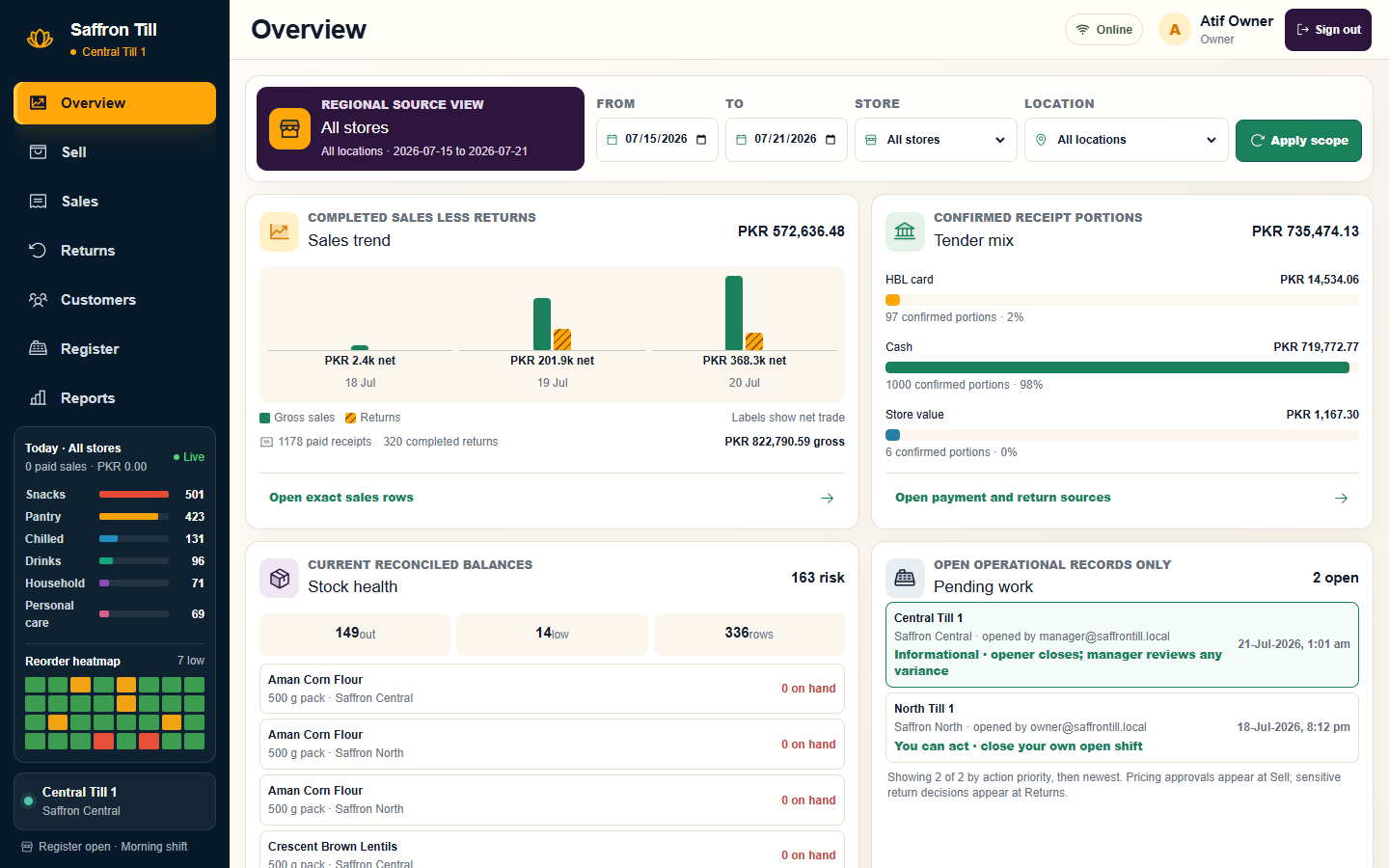Click the Sales trend chart icon
This screenshot has height=868, width=1389.
tap(279, 231)
